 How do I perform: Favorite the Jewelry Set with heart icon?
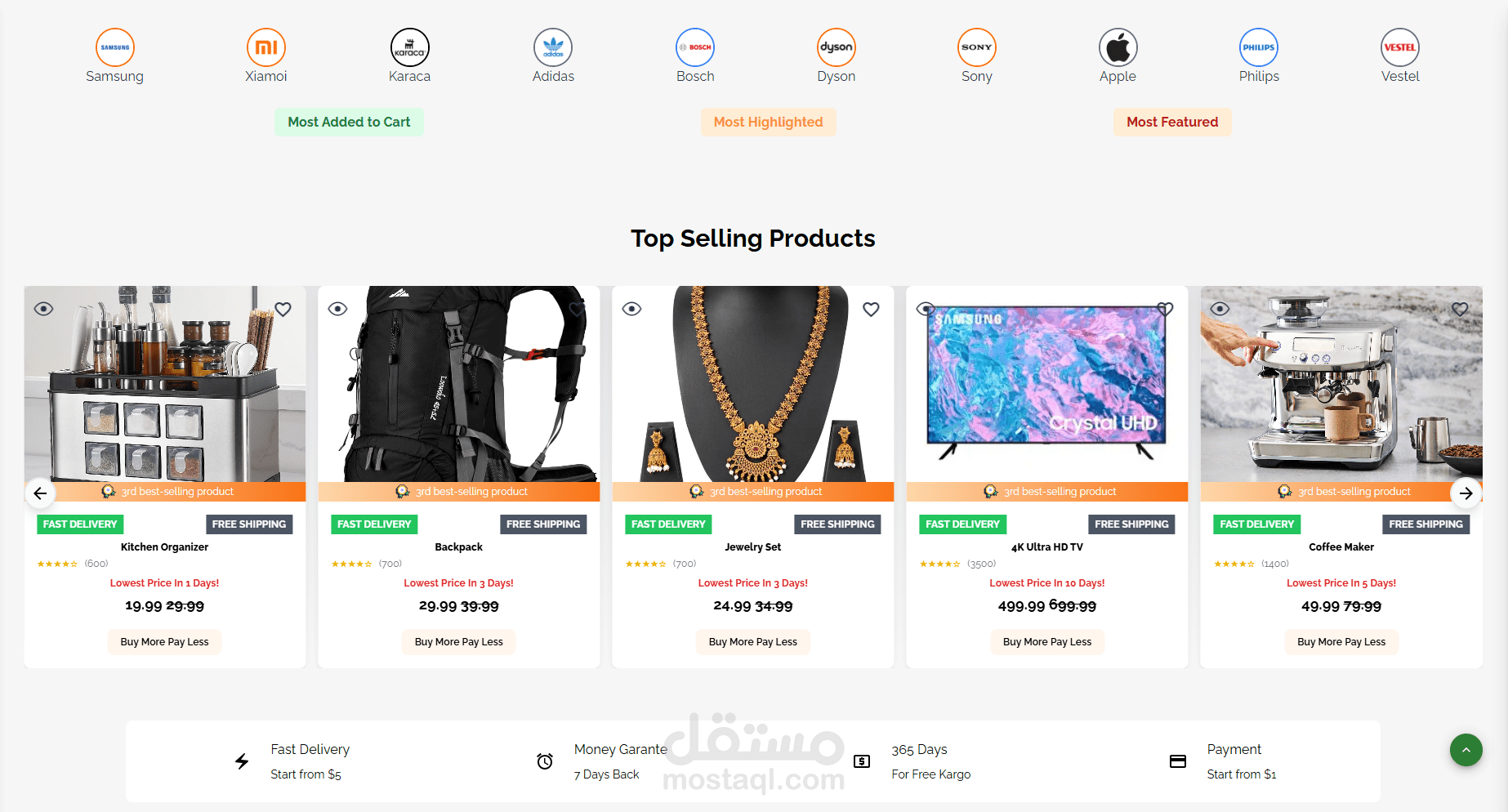(871, 309)
